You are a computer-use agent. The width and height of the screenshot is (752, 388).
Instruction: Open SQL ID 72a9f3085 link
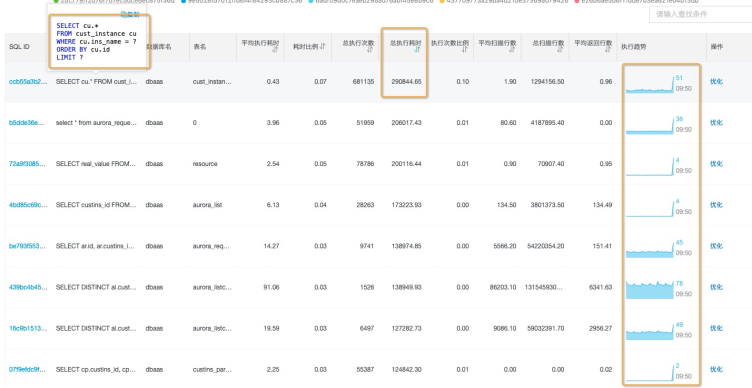[x=28, y=164]
